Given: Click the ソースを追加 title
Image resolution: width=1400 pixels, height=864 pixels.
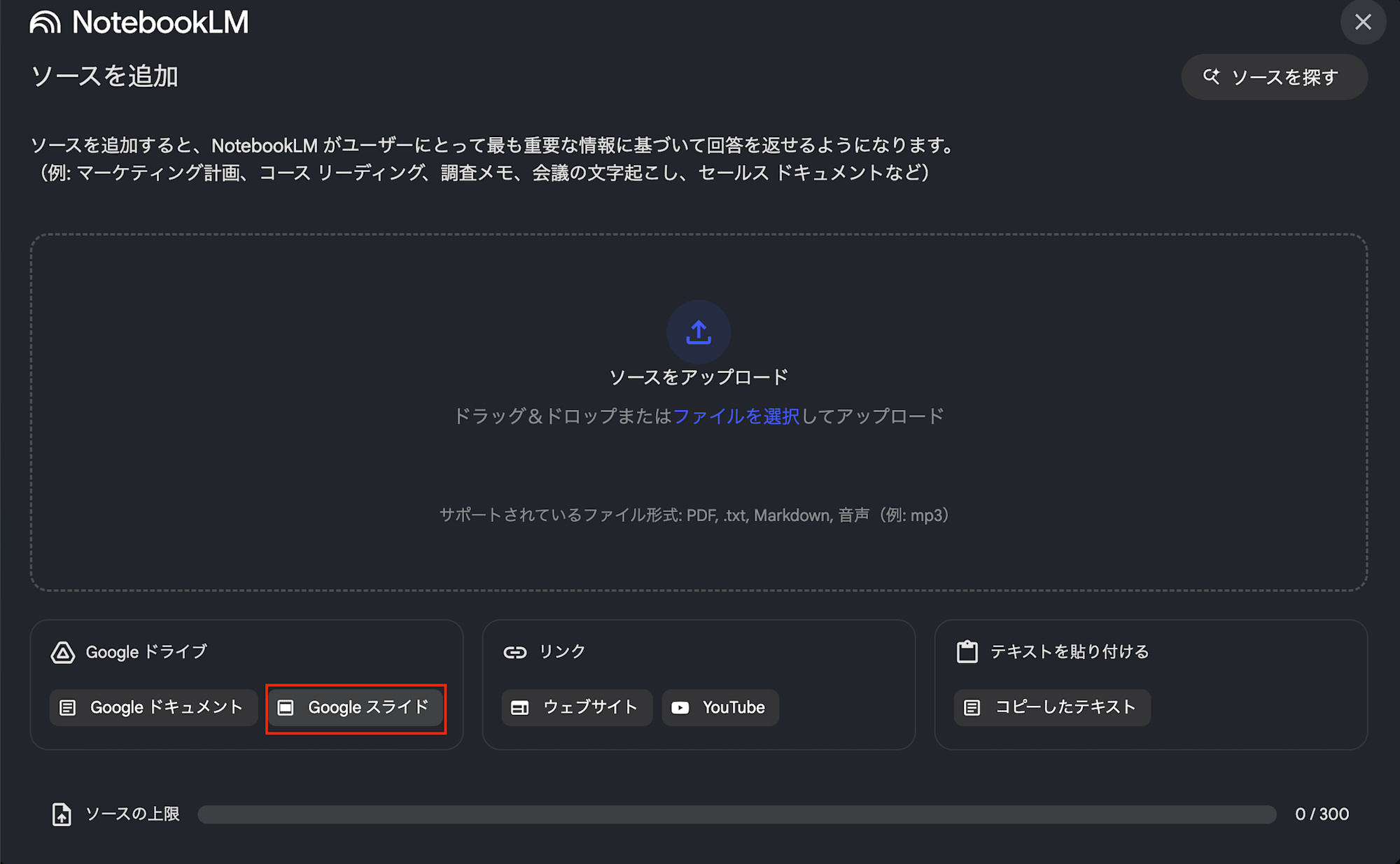Looking at the screenshot, I should click(x=105, y=76).
